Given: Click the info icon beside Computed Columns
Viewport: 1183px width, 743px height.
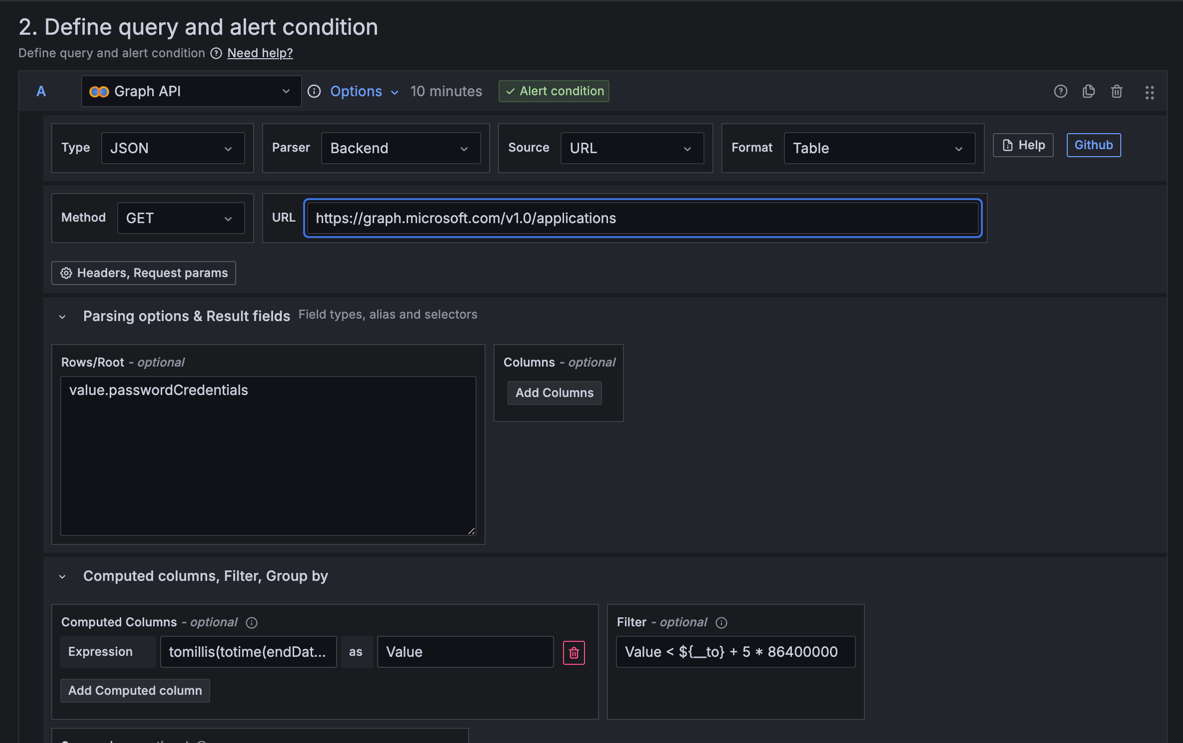Looking at the screenshot, I should pyautogui.click(x=251, y=622).
